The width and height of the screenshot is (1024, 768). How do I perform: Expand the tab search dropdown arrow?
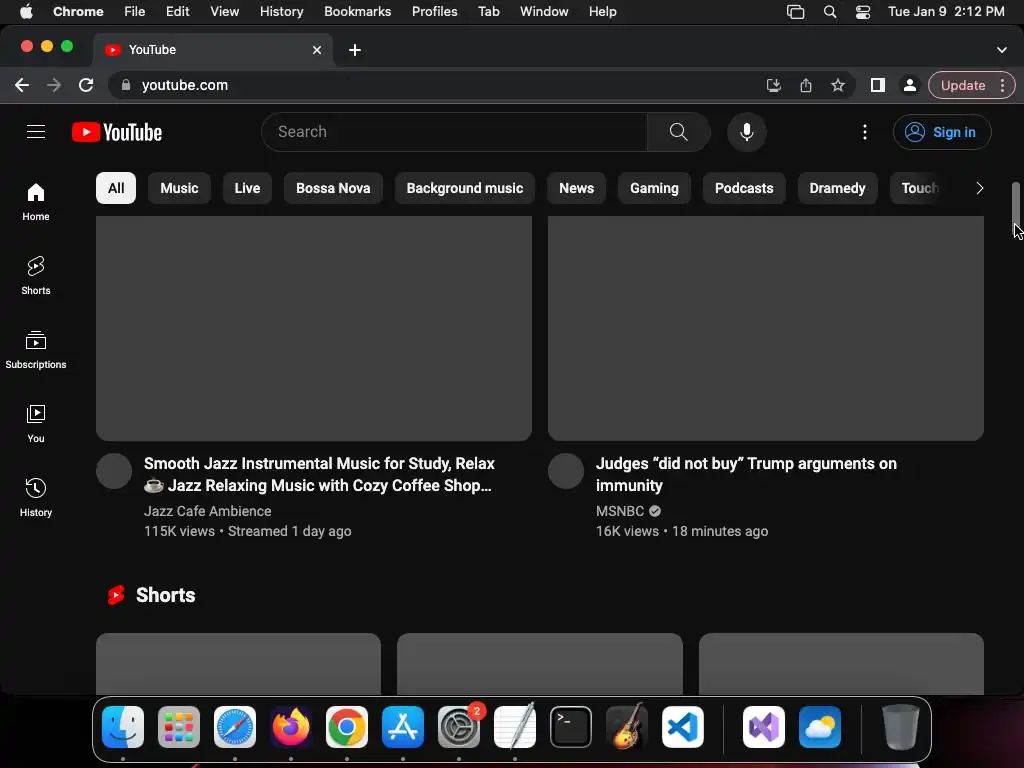click(x=1001, y=50)
